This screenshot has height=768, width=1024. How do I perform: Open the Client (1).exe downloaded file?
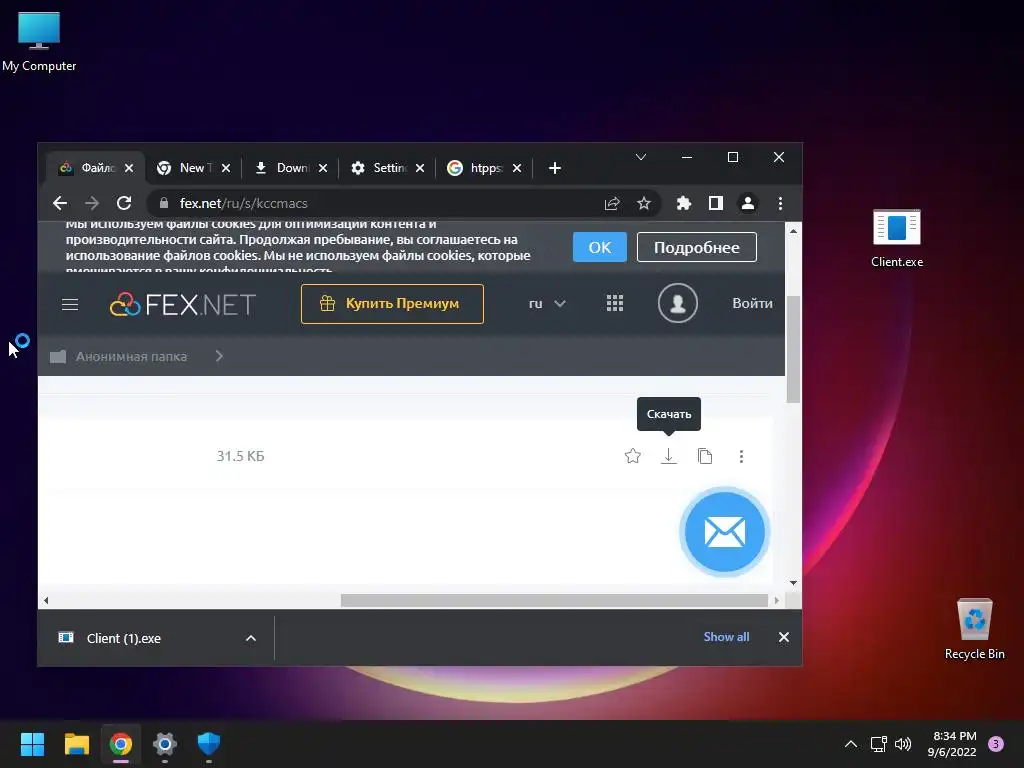(x=123, y=638)
